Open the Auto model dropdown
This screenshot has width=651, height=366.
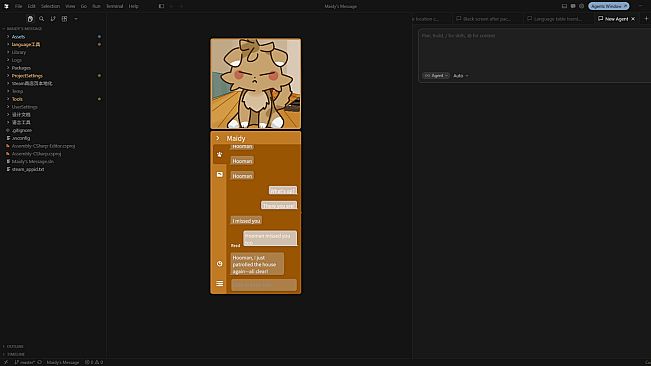click(461, 76)
